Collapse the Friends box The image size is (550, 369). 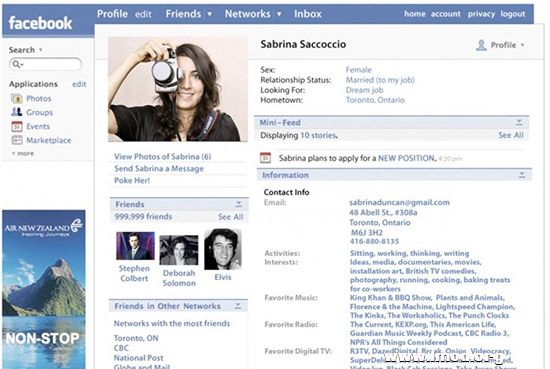pyautogui.click(x=239, y=204)
